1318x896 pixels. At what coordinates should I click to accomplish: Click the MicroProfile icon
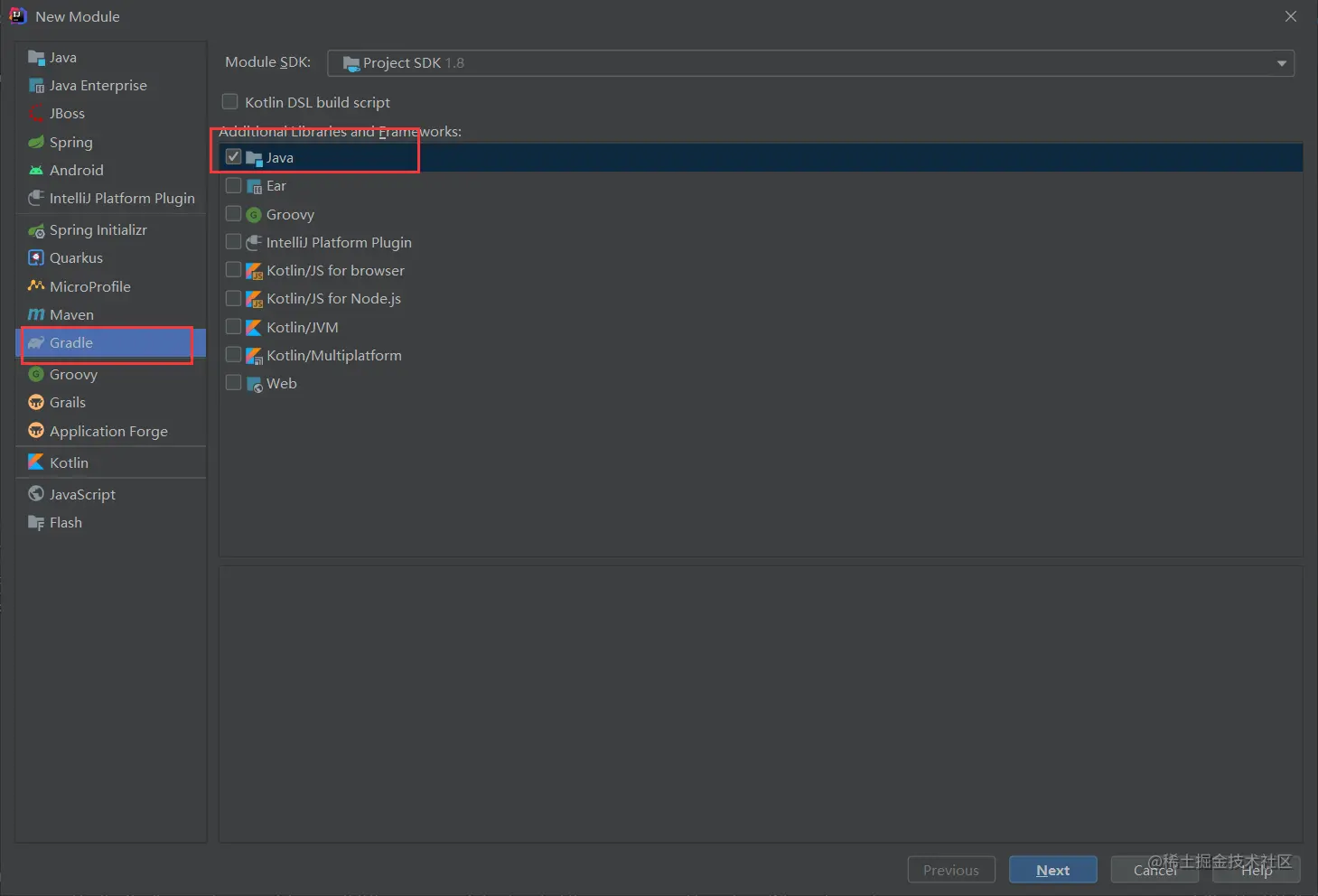click(x=36, y=286)
